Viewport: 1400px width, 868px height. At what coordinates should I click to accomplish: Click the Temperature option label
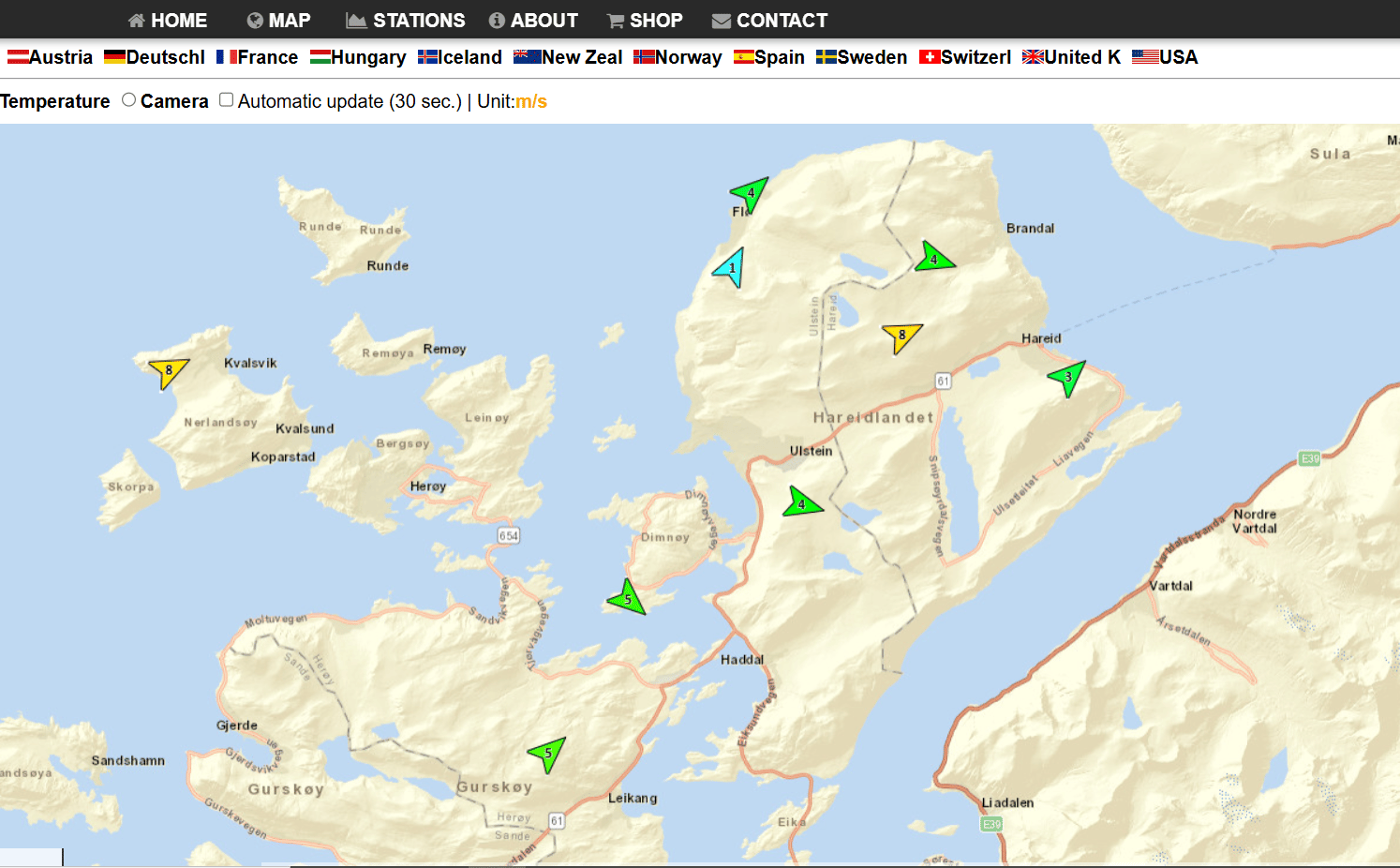pos(55,101)
